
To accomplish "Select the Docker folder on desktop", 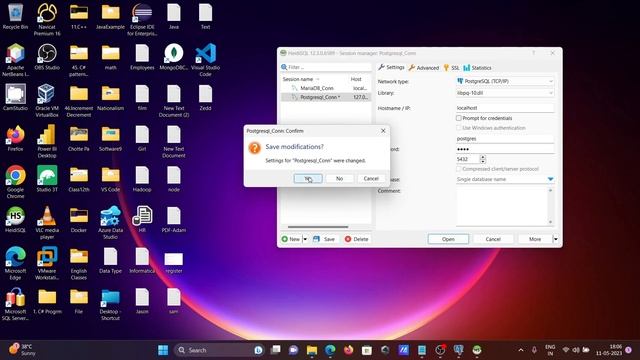I will tap(79, 219).
